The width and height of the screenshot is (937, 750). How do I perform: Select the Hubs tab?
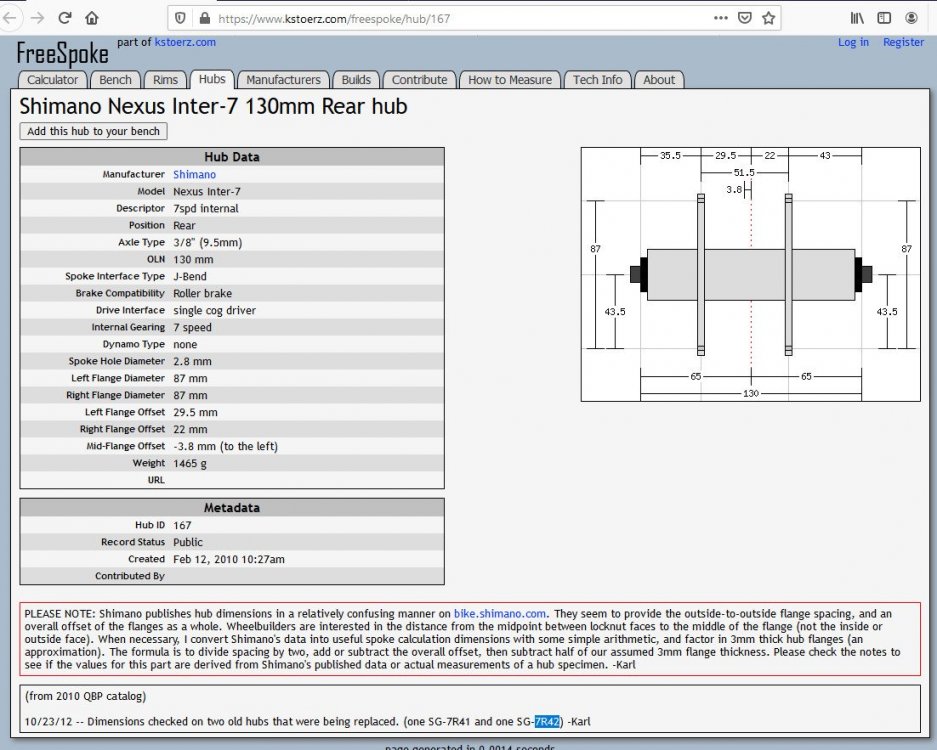tap(212, 79)
